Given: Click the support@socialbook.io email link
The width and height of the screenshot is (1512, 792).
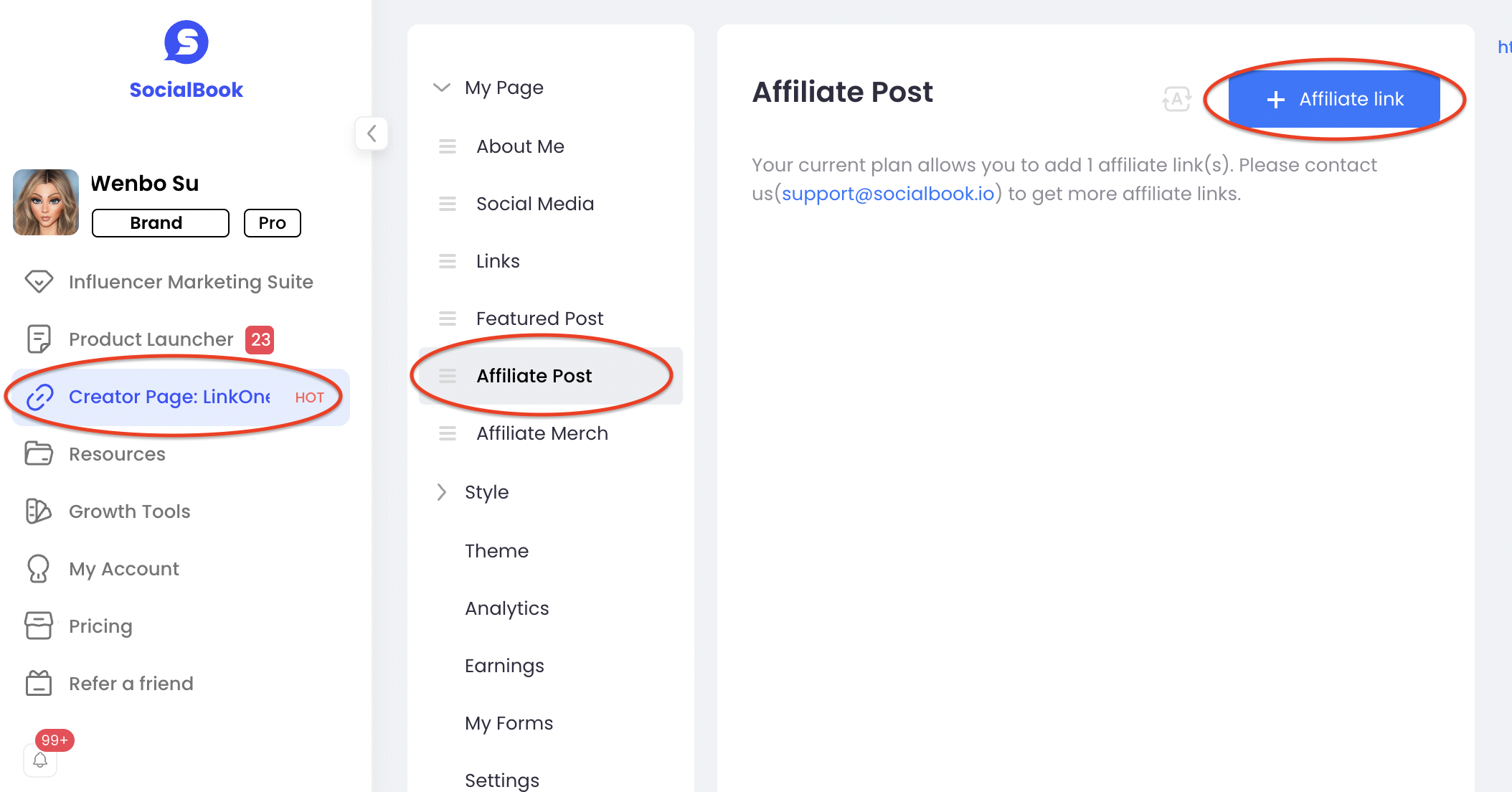Looking at the screenshot, I should (x=888, y=194).
